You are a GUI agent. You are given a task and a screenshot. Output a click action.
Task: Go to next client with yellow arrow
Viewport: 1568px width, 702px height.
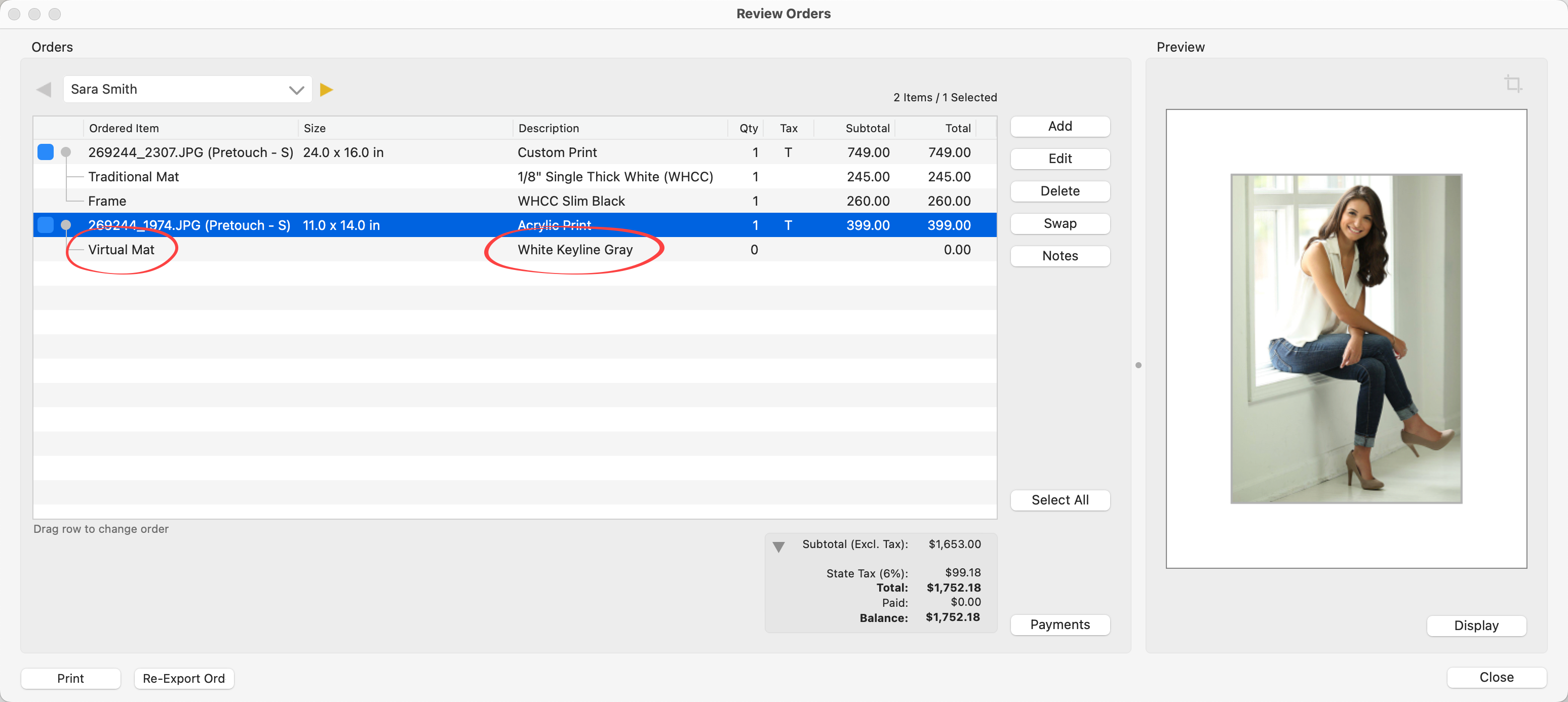(326, 90)
